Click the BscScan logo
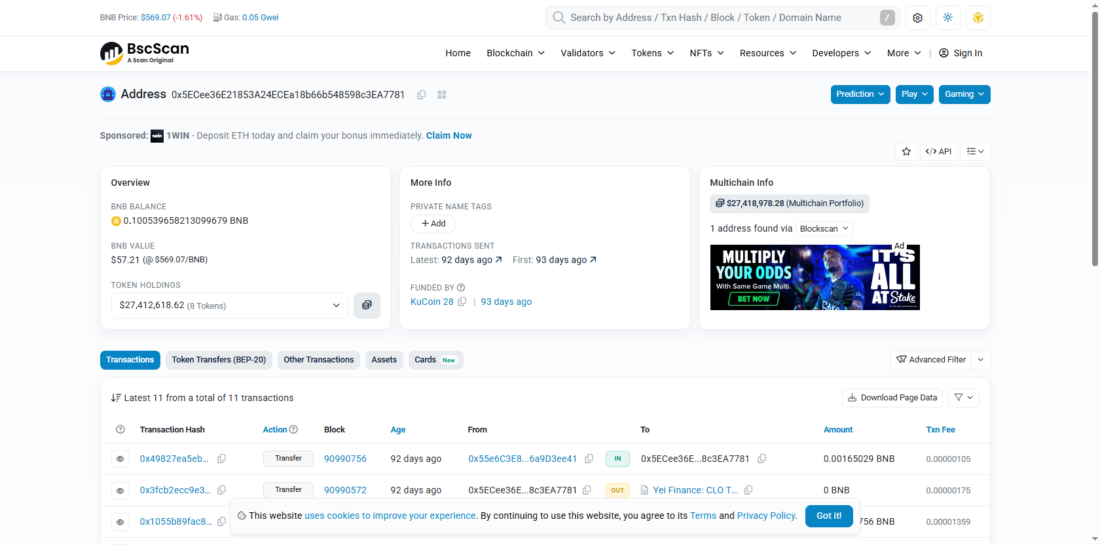The image size is (1100, 545). [145, 53]
